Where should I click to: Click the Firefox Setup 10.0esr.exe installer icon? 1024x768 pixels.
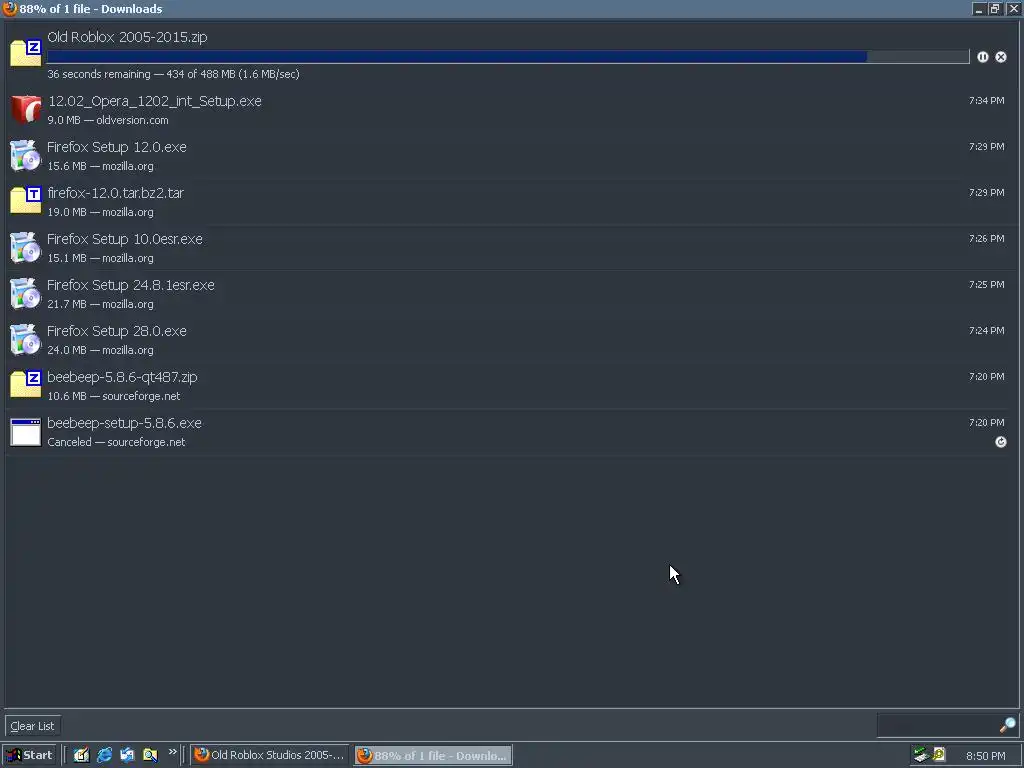coord(25,248)
